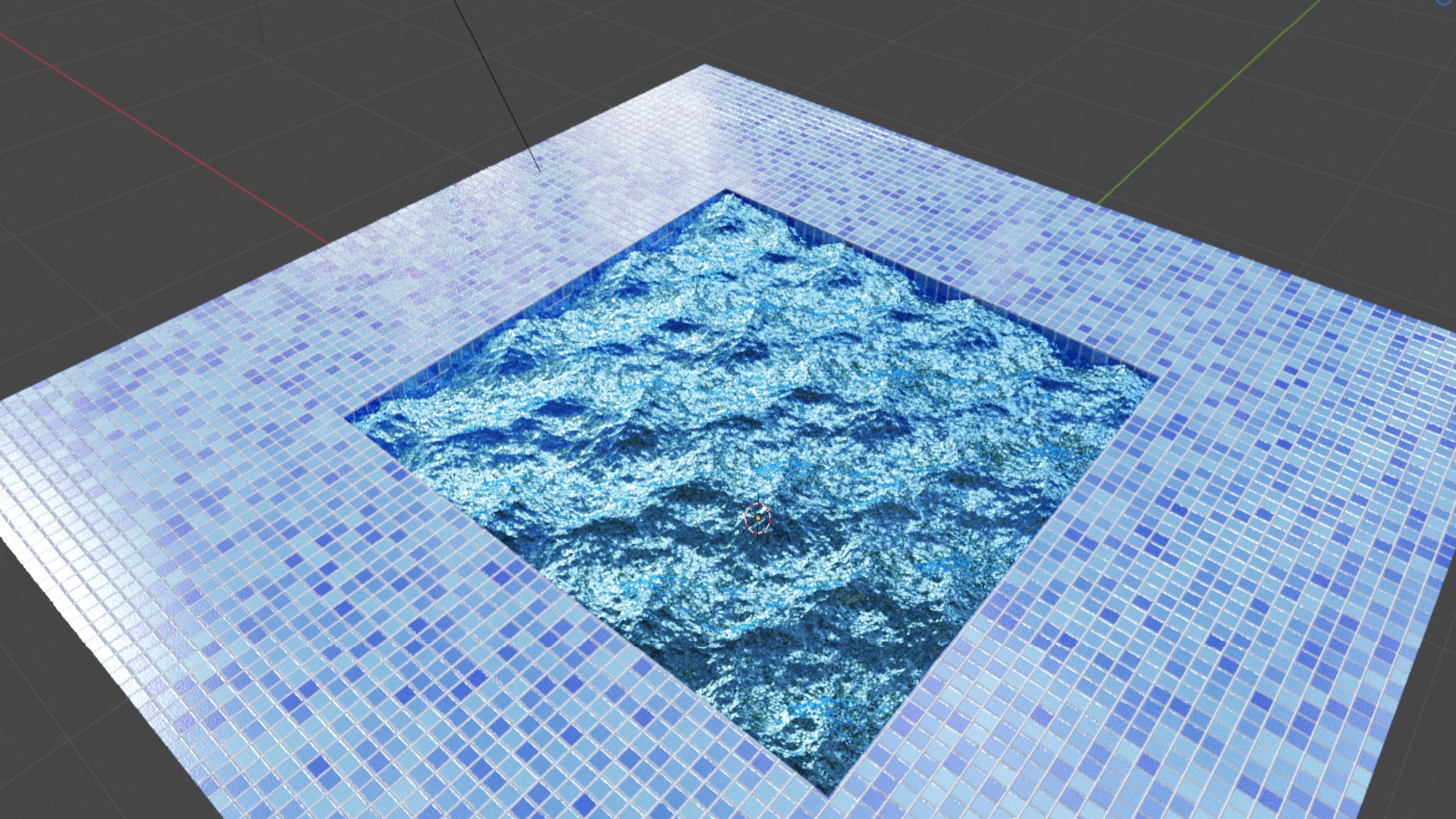Click the left corner of the pool opening
Screen dimensions: 1456x819
(349, 418)
